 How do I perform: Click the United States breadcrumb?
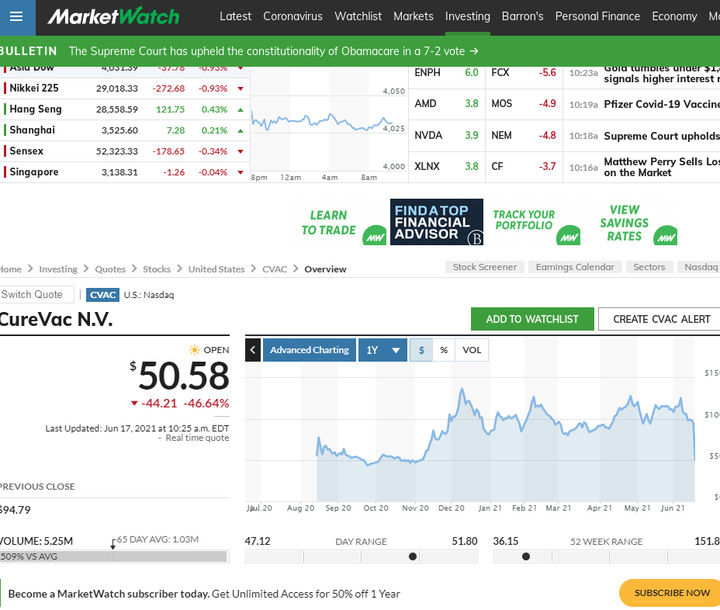pos(216,269)
